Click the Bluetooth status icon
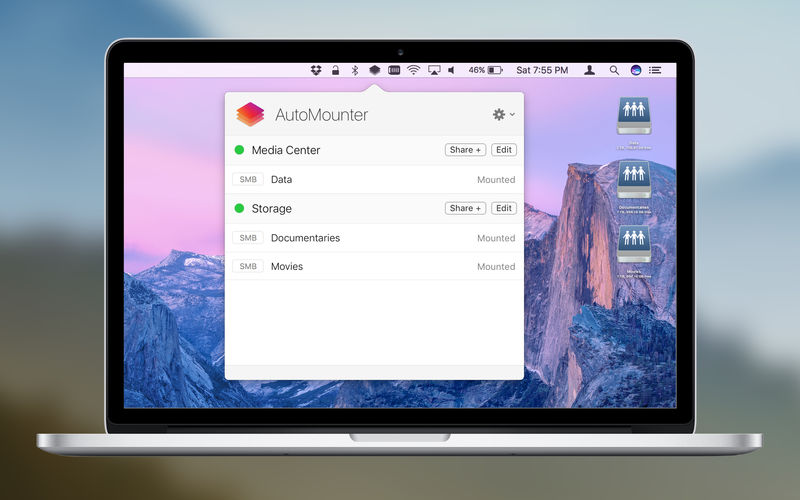 354,71
